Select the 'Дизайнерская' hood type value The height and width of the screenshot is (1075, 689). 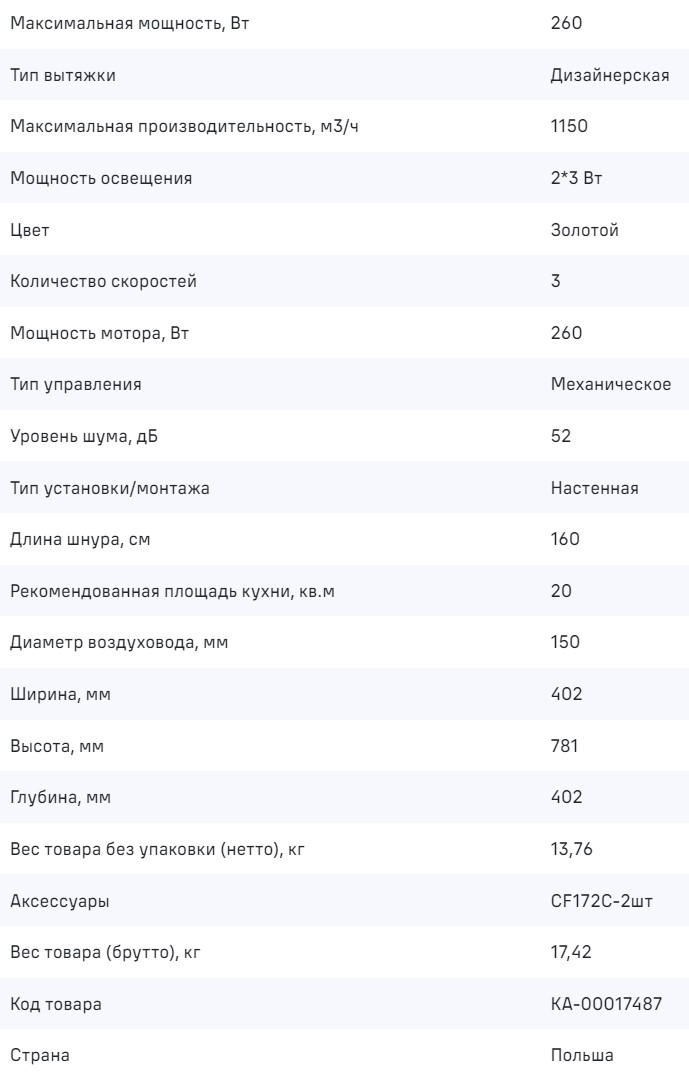[609, 75]
